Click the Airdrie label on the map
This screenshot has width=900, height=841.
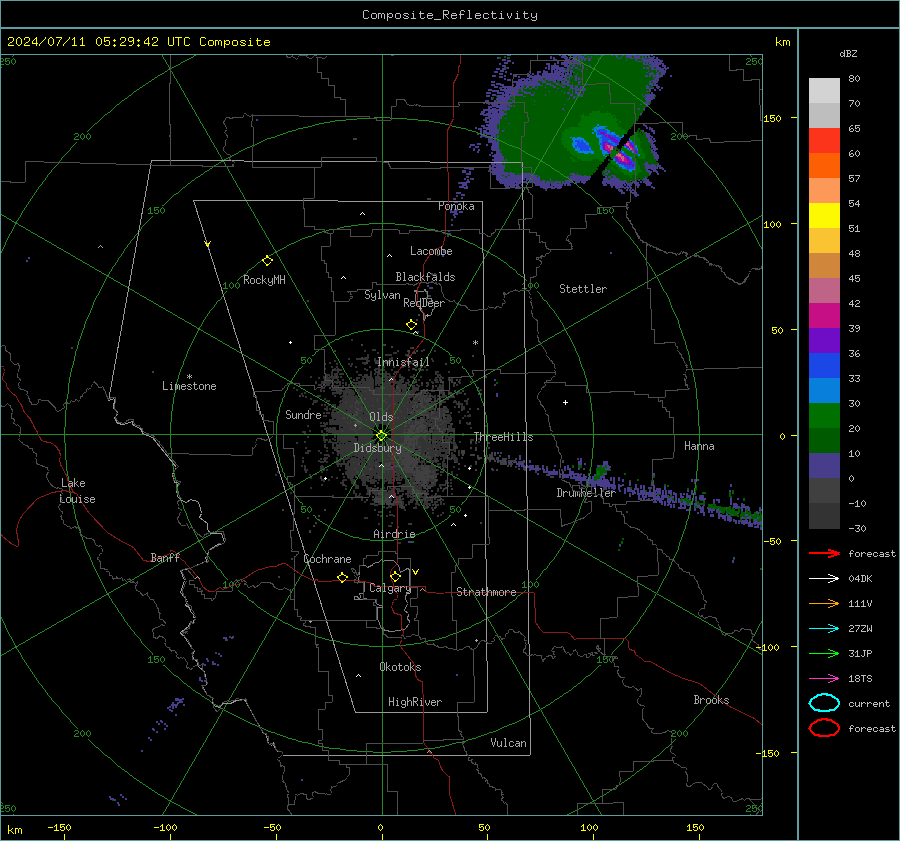(x=394, y=534)
